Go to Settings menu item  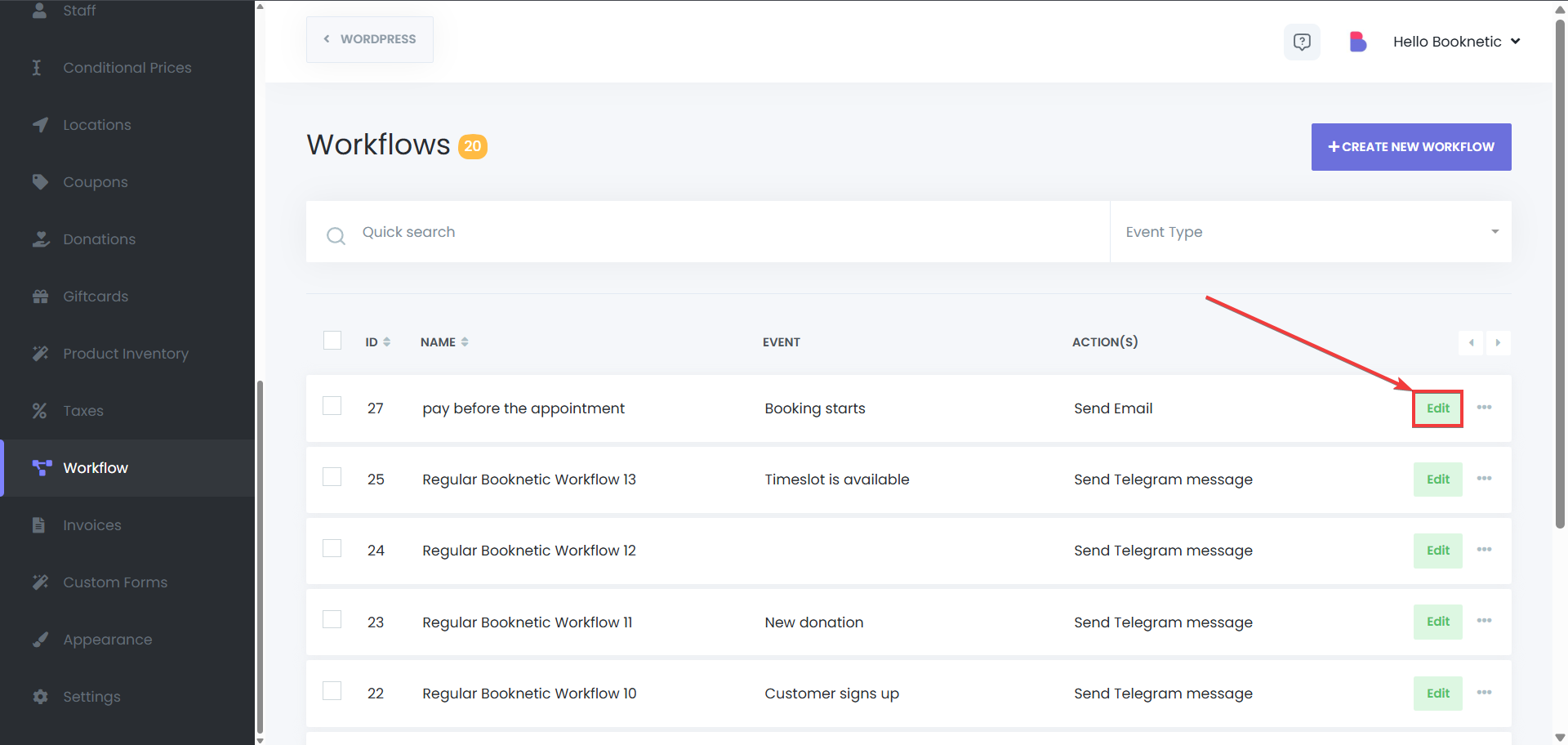click(x=127, y=697)
